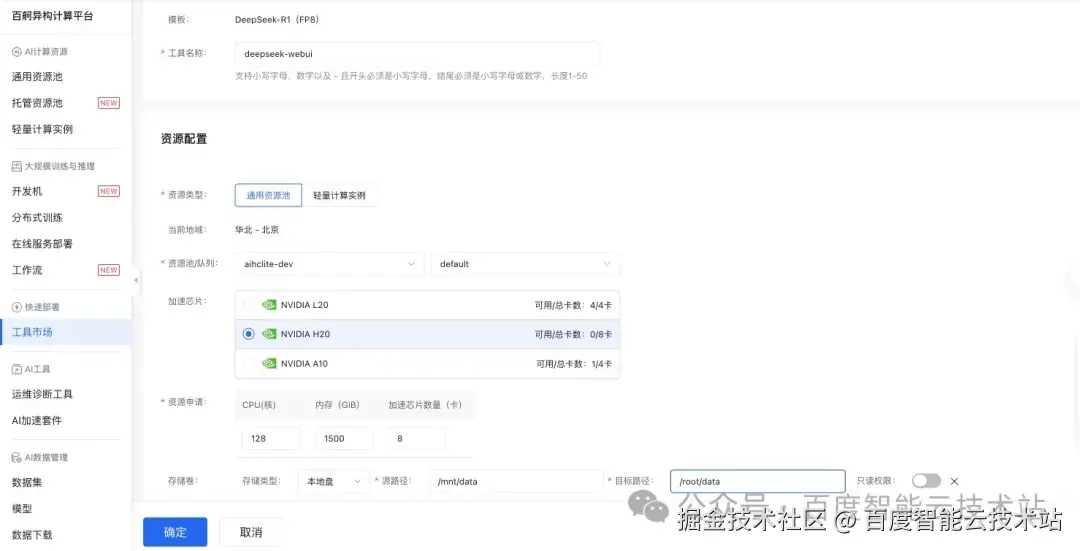The width and height of the screenshot is (1080, 551).
Task: Open 在线服务部署 in sidebar
Action: (42, 243)
